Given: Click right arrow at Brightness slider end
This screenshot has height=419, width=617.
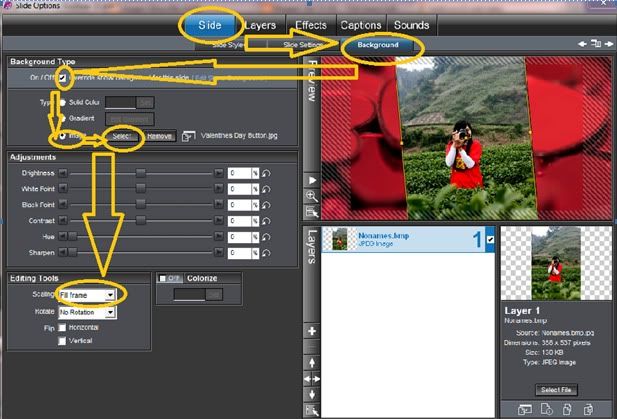Looking at the screenshot, I should [x=219, y=173].
